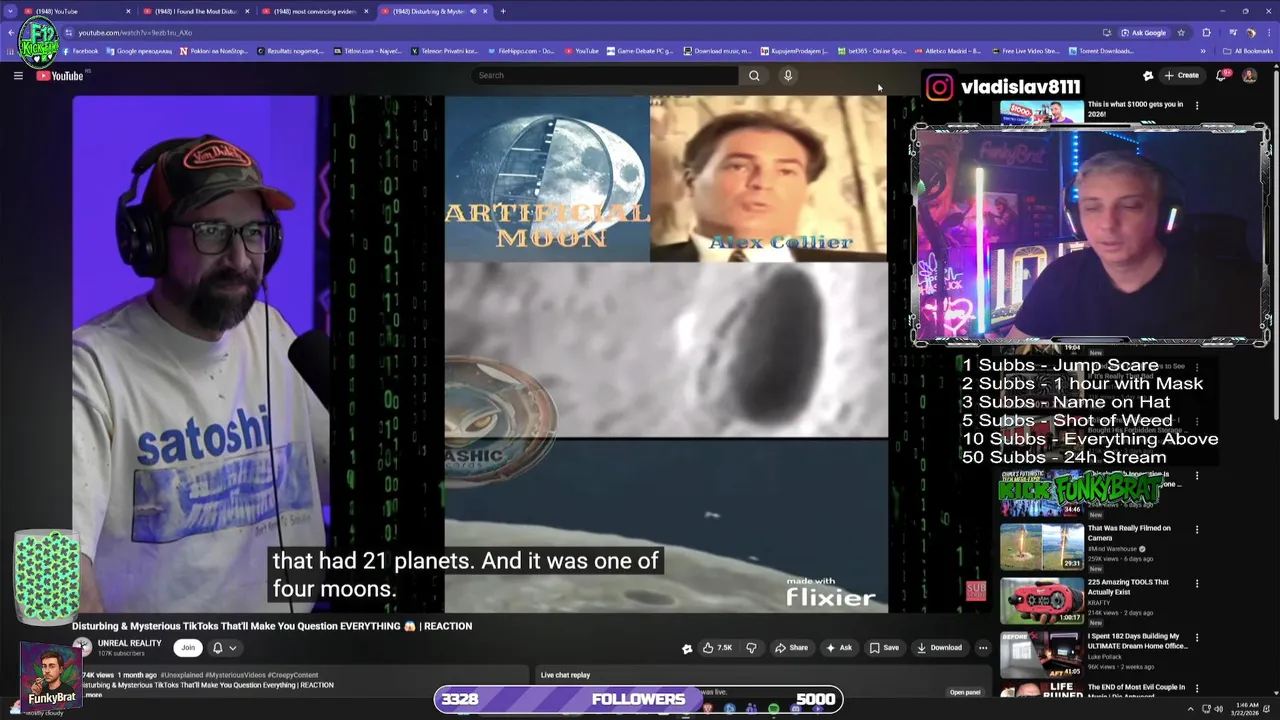The height and width of the screenshot is (720, 1280).
Task: Open the Facebook bookmark
Action: (x=80, y=51)
